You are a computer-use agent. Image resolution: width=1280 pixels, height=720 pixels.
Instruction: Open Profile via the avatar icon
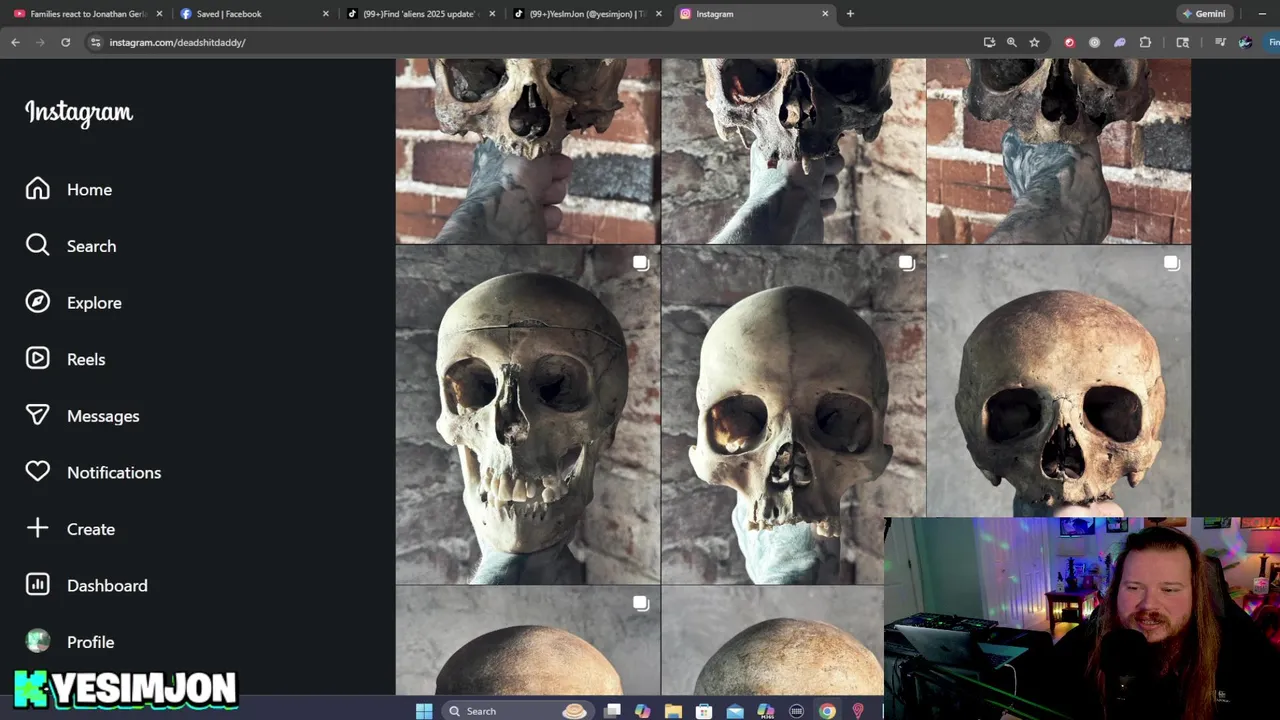click(x=37, y=642)
